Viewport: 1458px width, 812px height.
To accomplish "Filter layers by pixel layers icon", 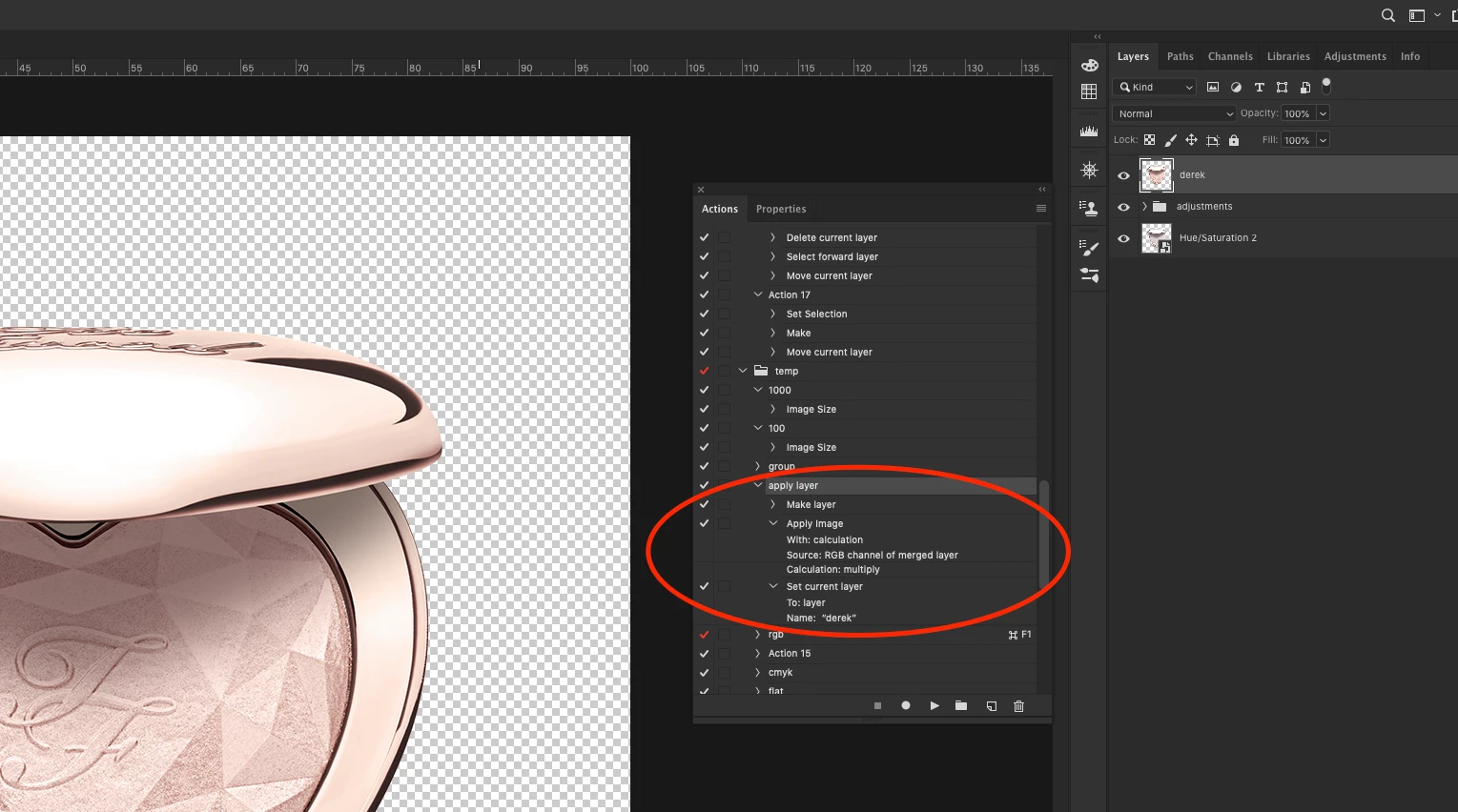I will click(1213, 87).
